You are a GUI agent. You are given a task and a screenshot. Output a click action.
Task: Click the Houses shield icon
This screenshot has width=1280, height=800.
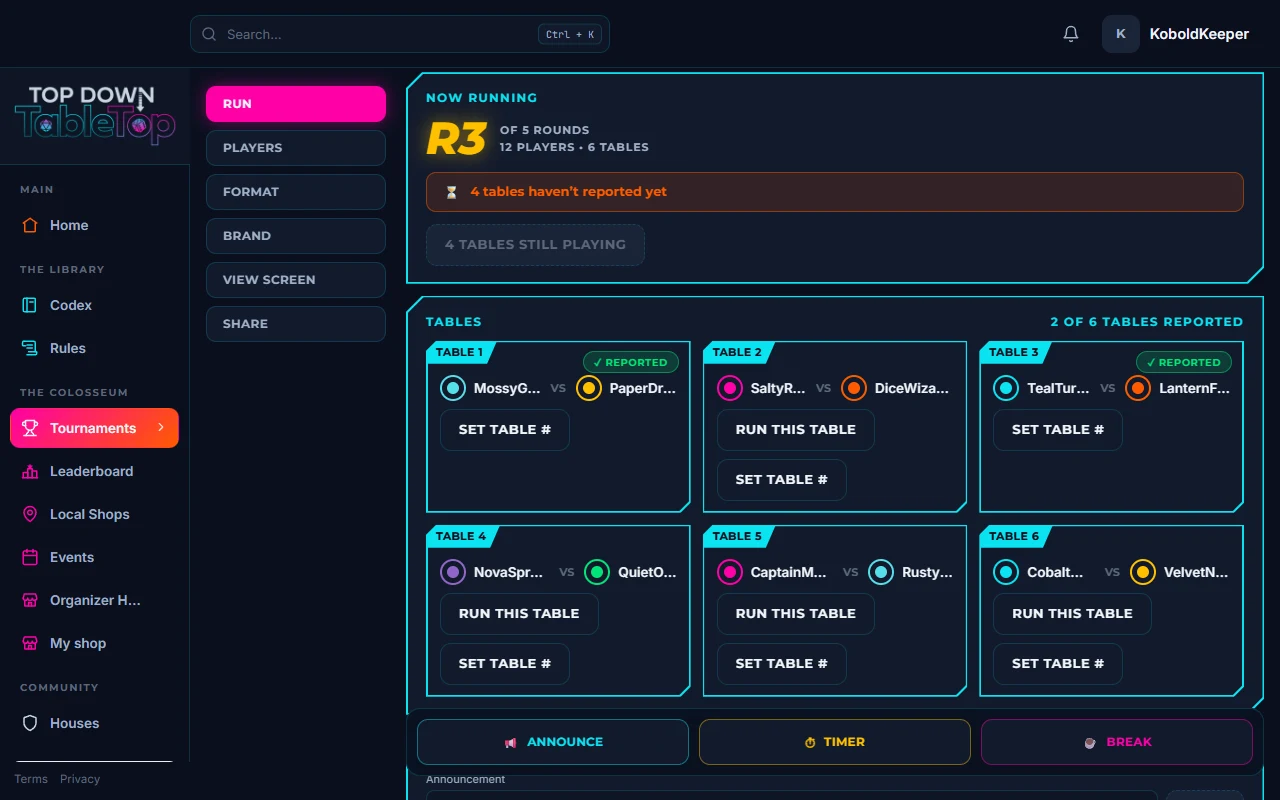pos(30,723)
